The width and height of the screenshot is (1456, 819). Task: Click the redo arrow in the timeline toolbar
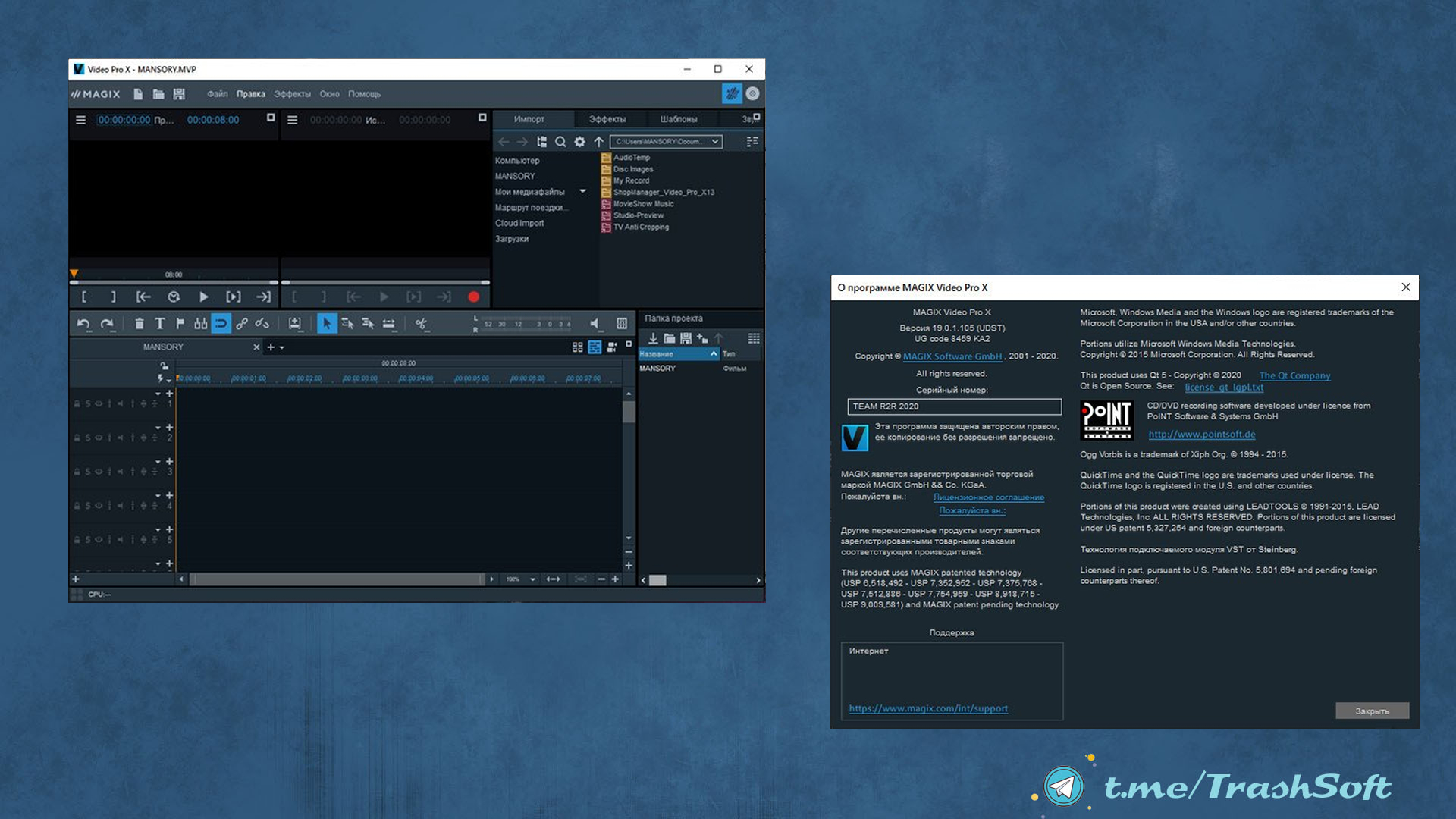pos(107,324)
